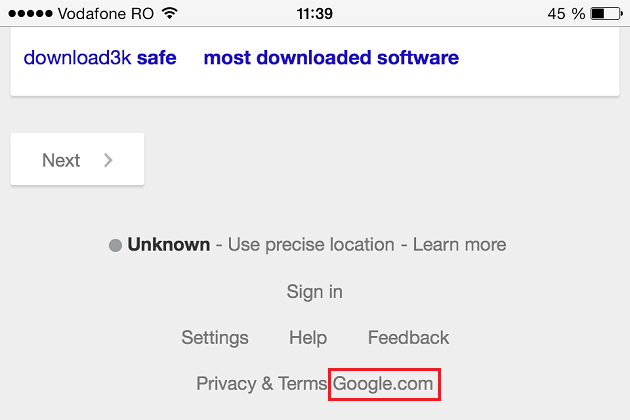Click the chevron arrow beside Next
The image size is (630, 420).
108,160
